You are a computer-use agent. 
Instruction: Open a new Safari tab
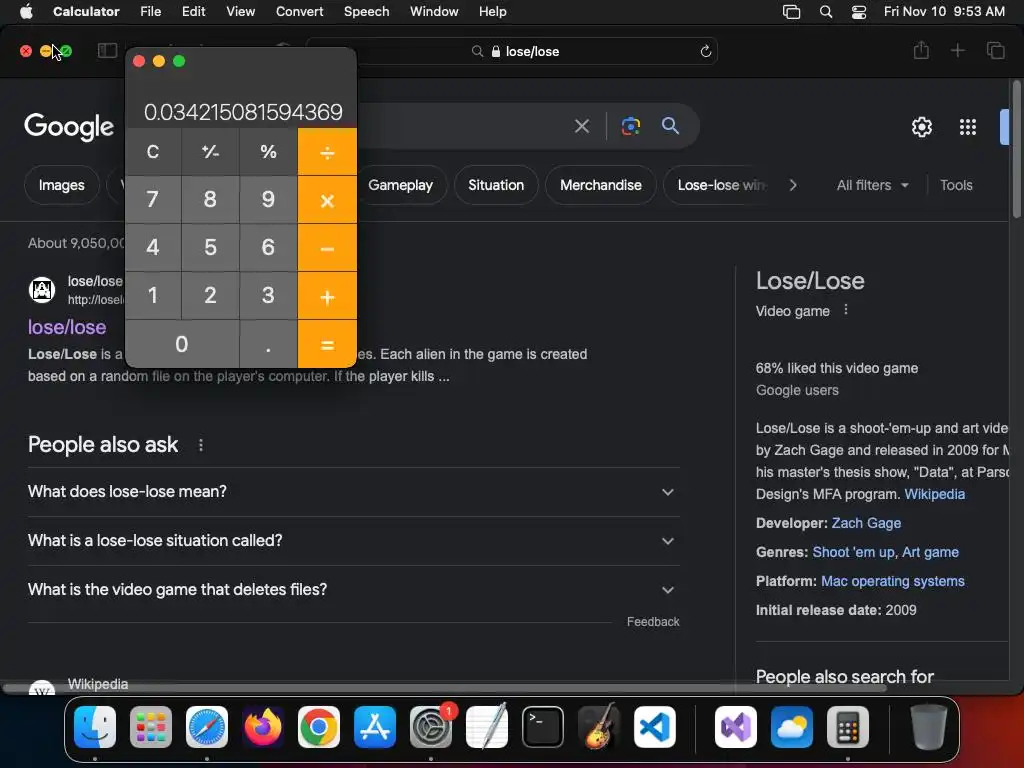pos(957,50)
